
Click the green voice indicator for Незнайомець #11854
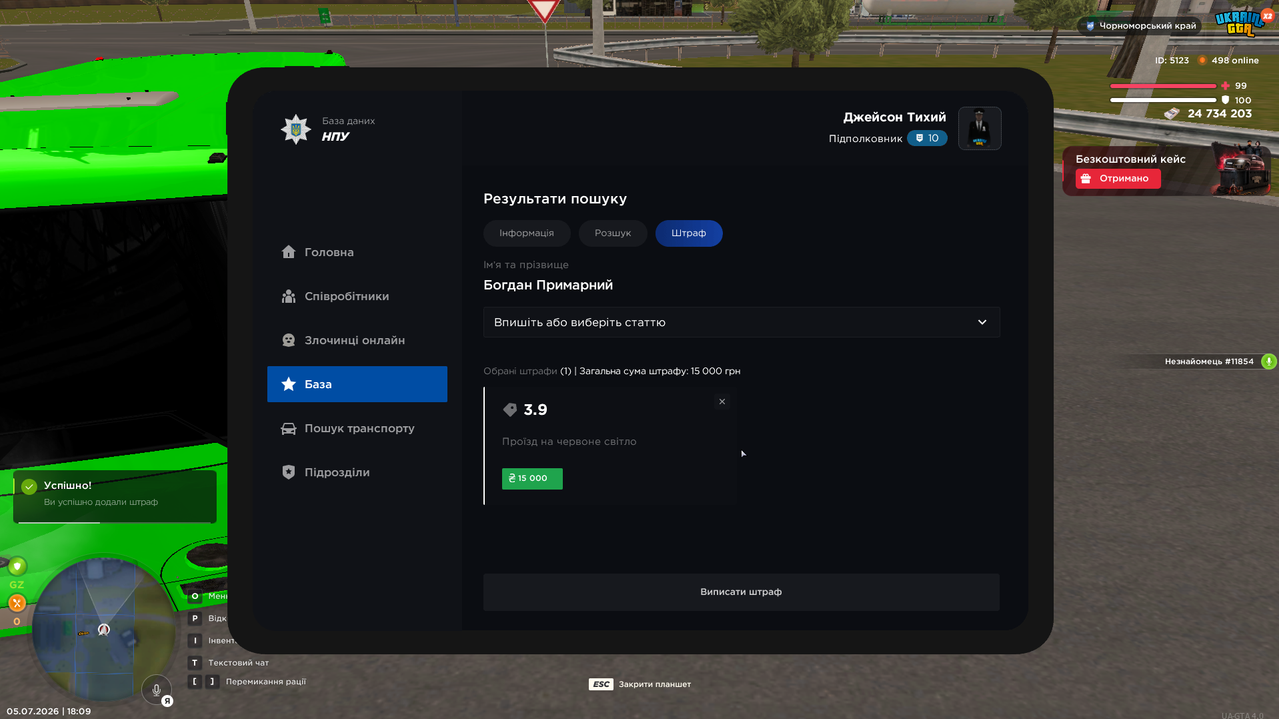point(1269,362)
